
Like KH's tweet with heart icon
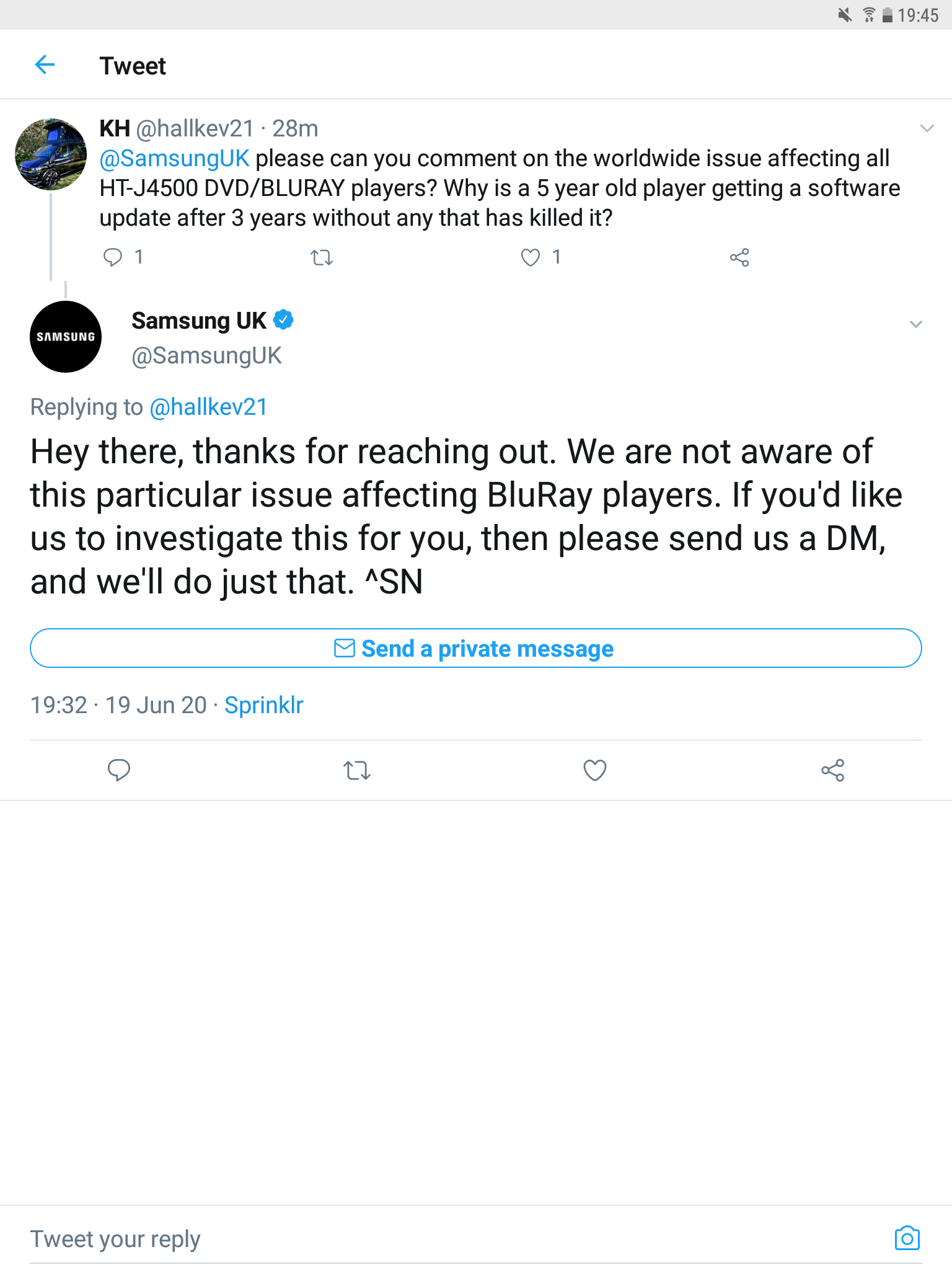531,257
